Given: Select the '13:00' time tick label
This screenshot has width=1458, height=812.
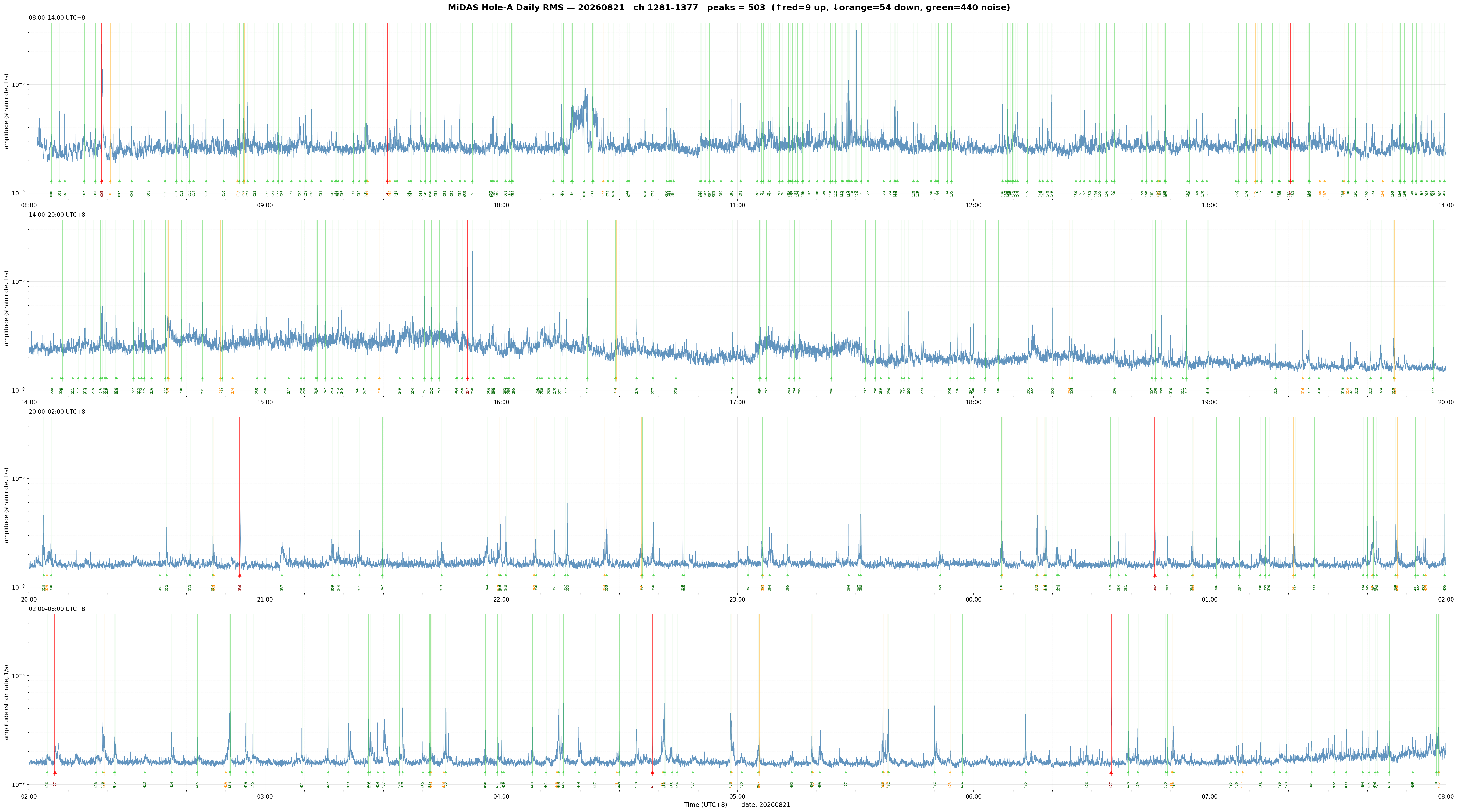Looking at the screenshot, I should pyautogui.click(x=1210, y=205).
